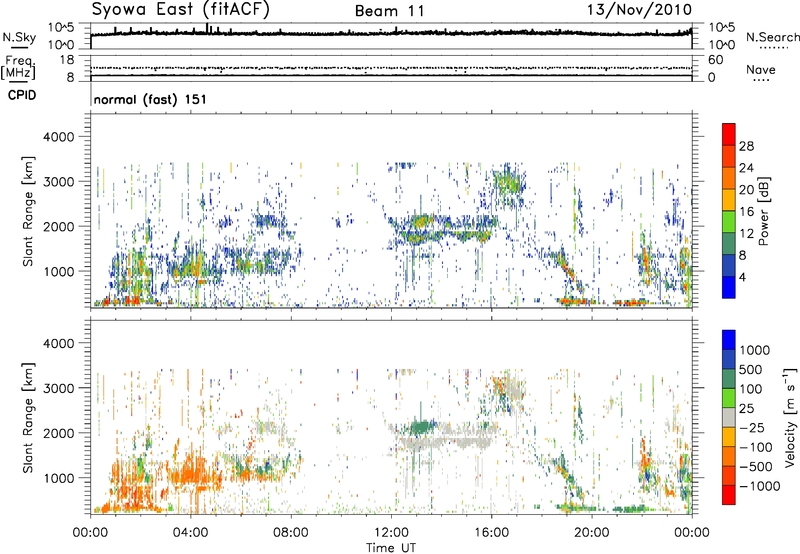Click the red bottom segment of Velocity colorbar
The height and width of the screenshot is (554, 800).
point(729,495)
